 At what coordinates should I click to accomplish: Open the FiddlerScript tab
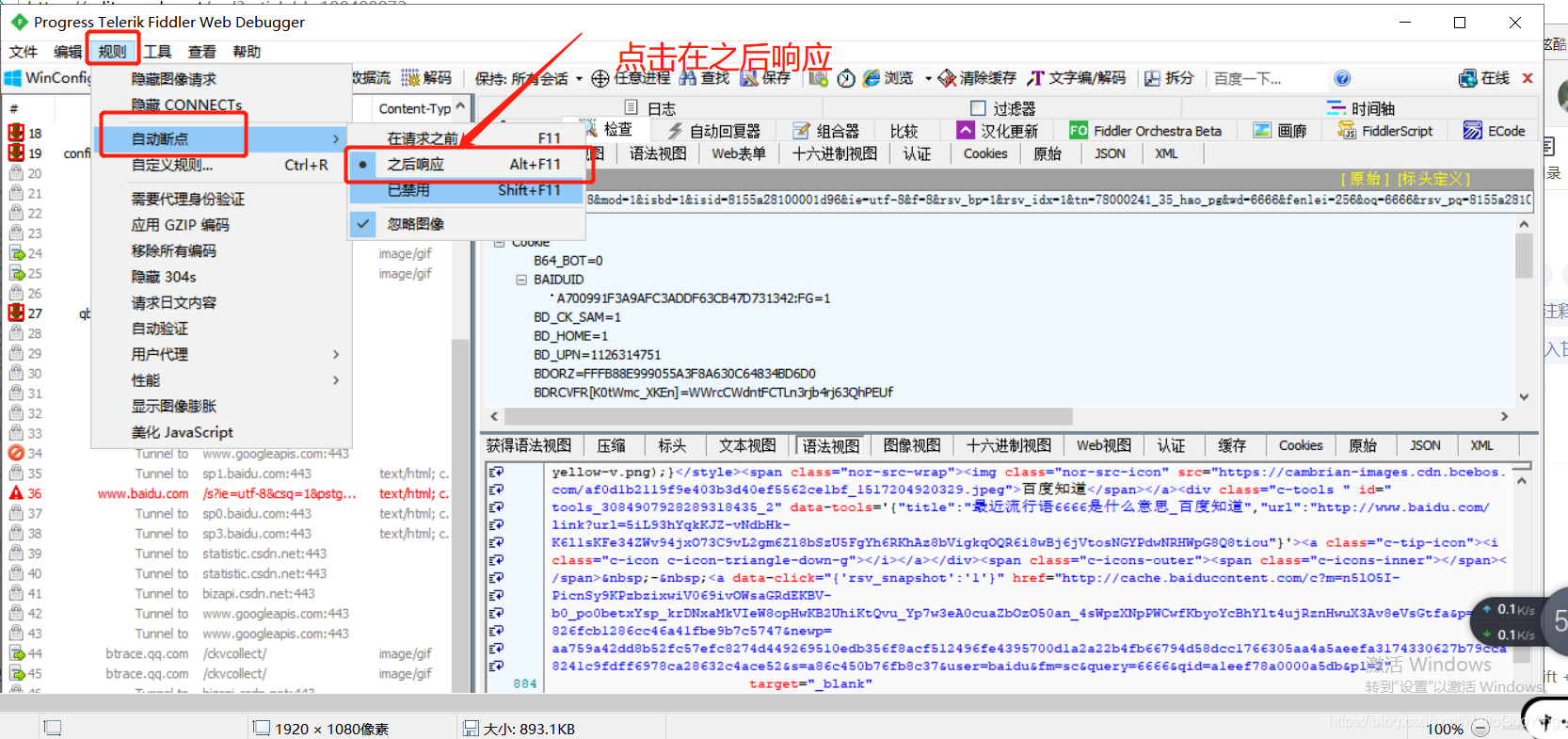click(x=1385, y=131)
